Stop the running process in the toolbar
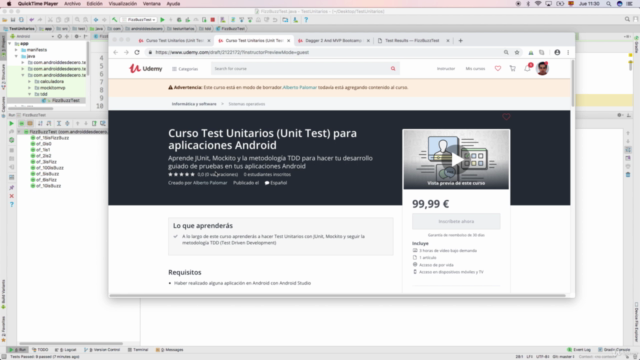 click(x=213, y=20)
